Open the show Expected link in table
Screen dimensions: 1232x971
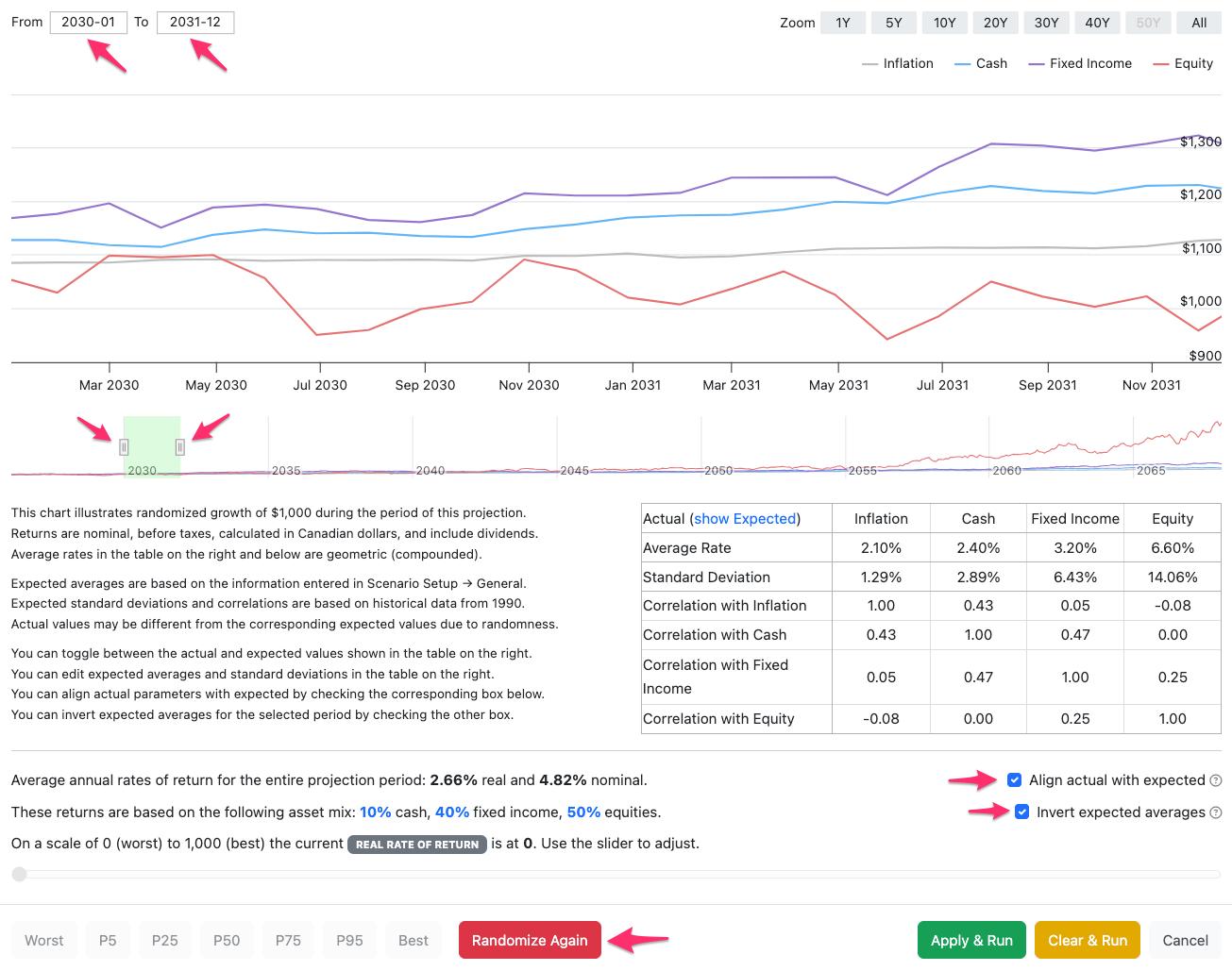745,519
